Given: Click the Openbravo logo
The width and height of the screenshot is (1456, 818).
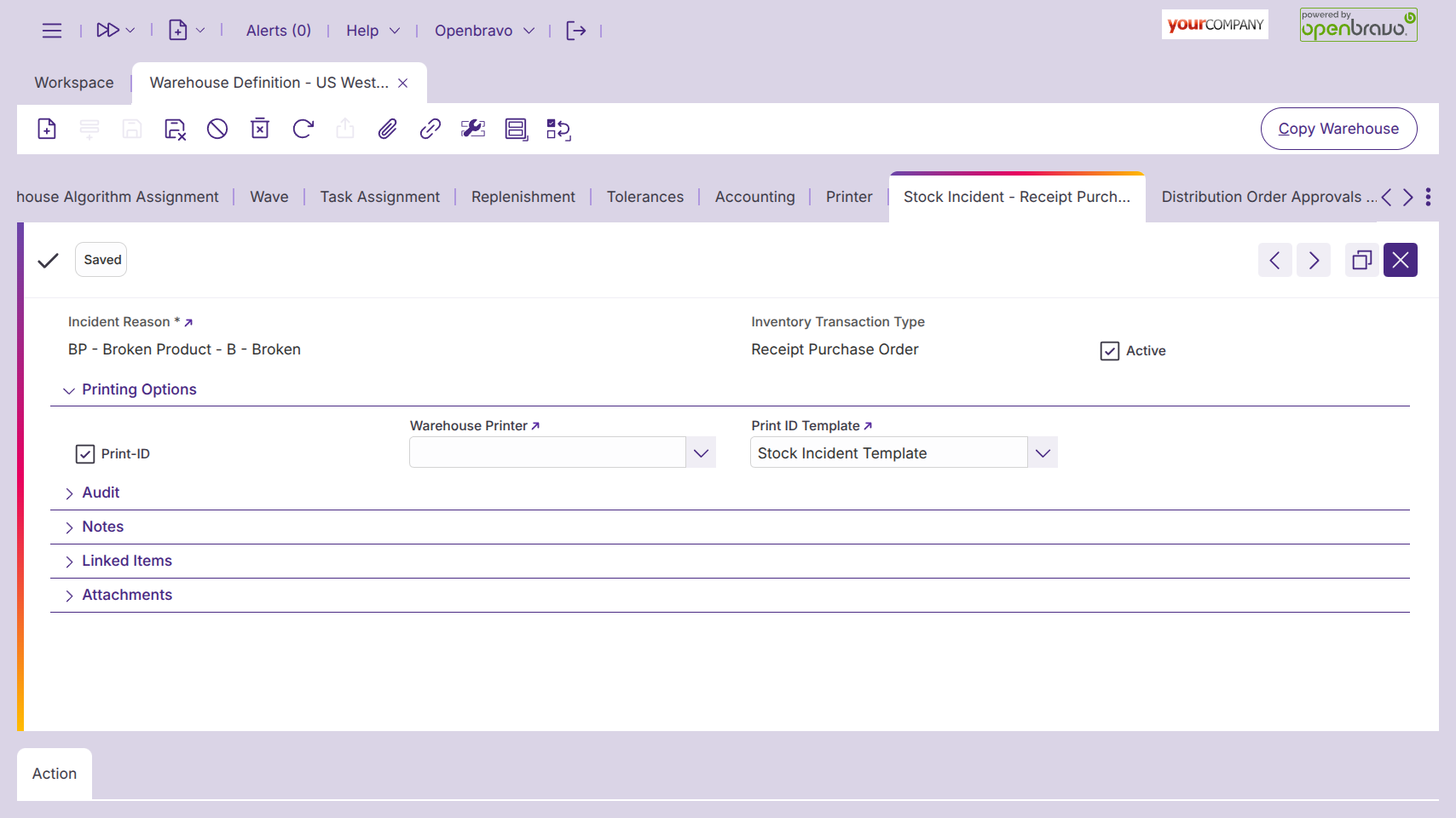Looking at the screenshot, I should click(x=1359, y=25).
